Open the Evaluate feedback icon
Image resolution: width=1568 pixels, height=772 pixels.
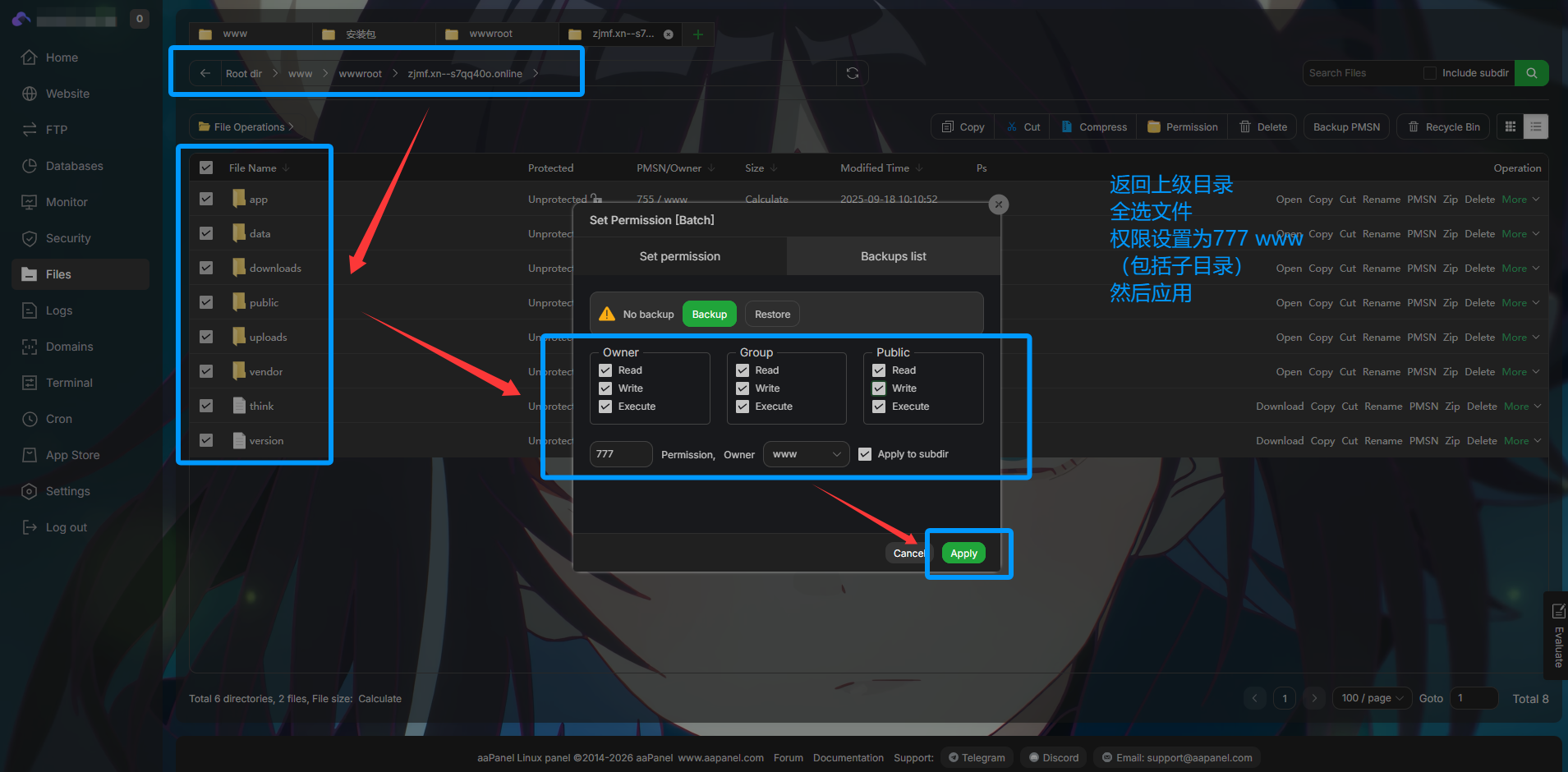coord(1558,611)
